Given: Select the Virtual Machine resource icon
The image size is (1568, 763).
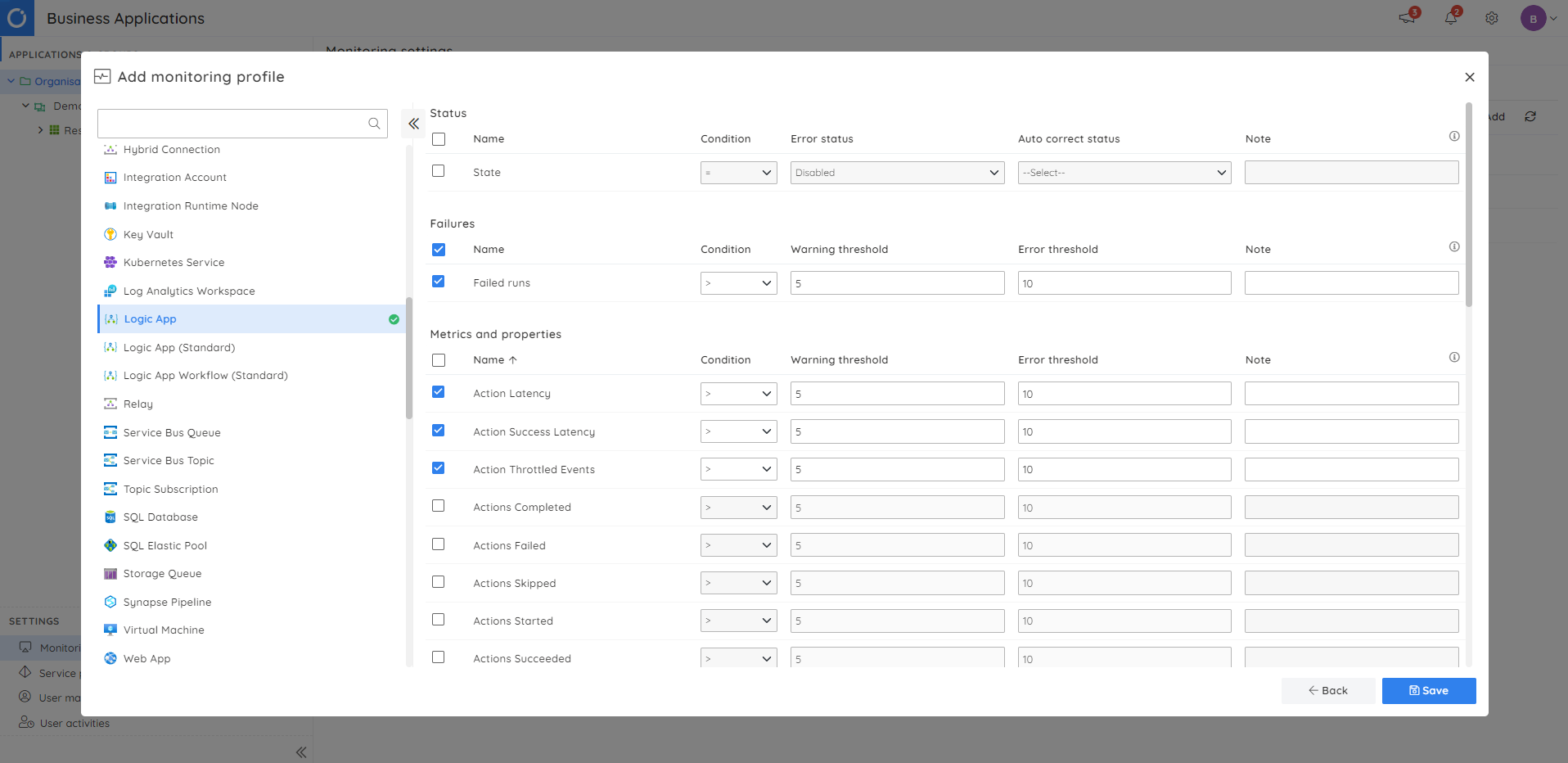Looking at the screenshot, I should [111, 630].
